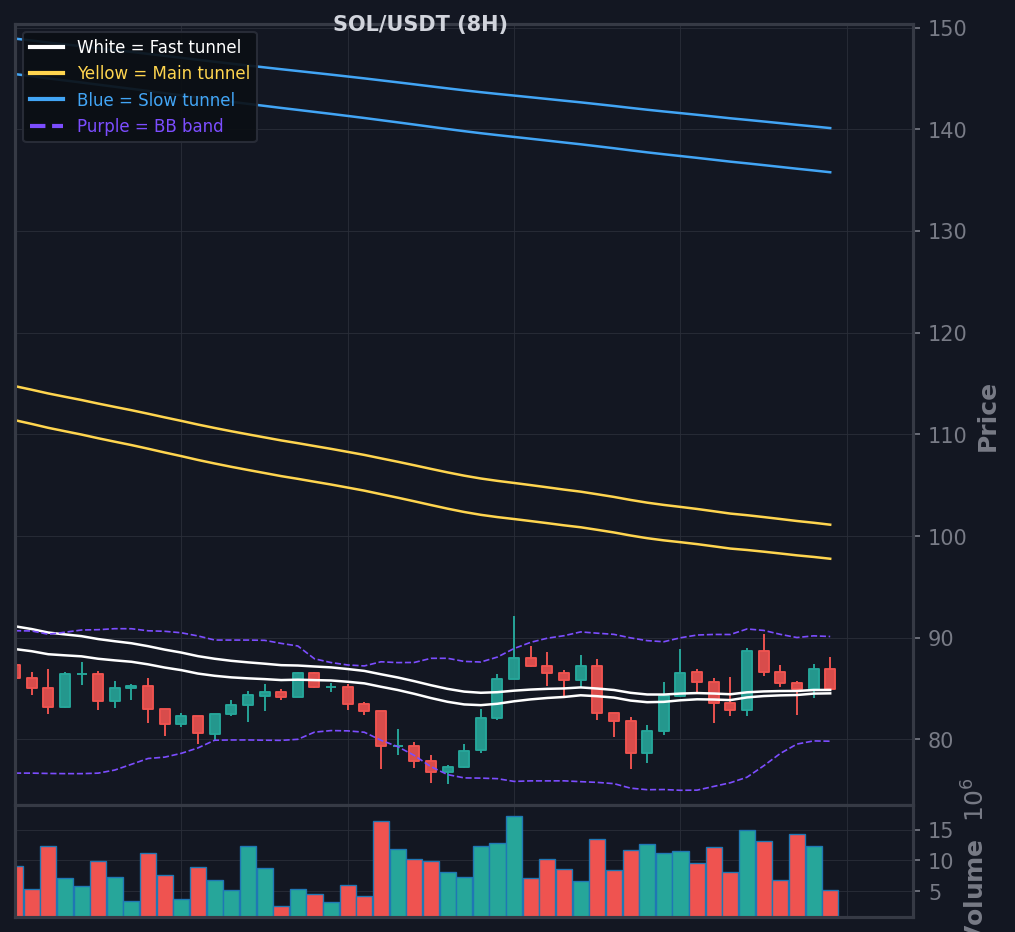Click the rightmost small red volume bar

click(x=831, y=904)
